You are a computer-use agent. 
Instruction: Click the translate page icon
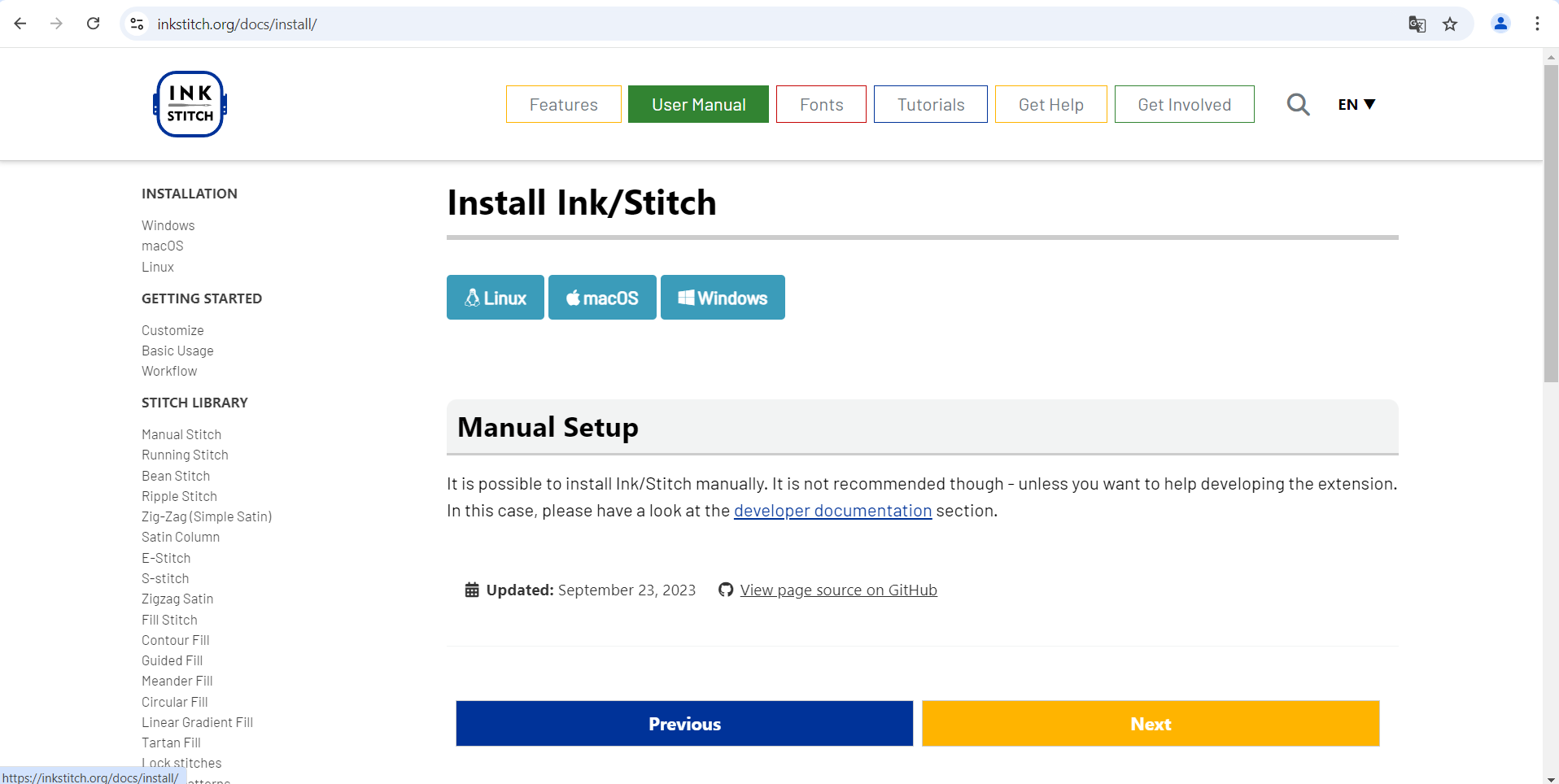tap(1417, 24)
